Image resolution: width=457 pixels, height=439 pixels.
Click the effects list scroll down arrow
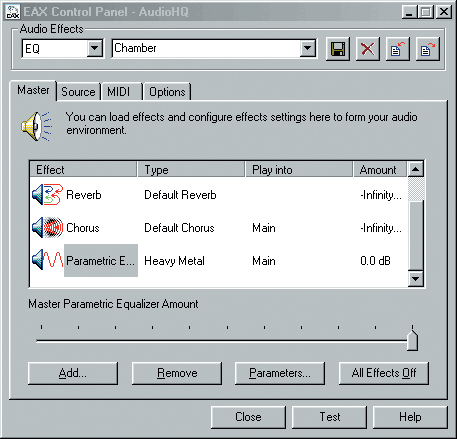(x=415, y=278)
